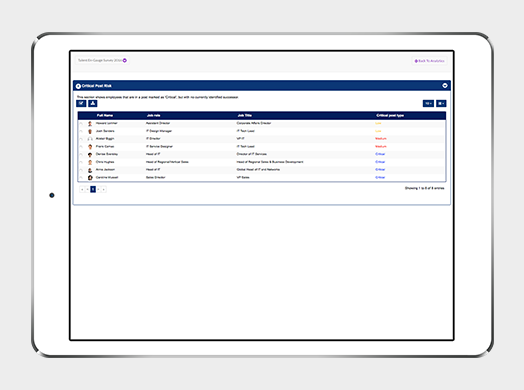Click avatar in the IT Service Designer row

point(90,147)
